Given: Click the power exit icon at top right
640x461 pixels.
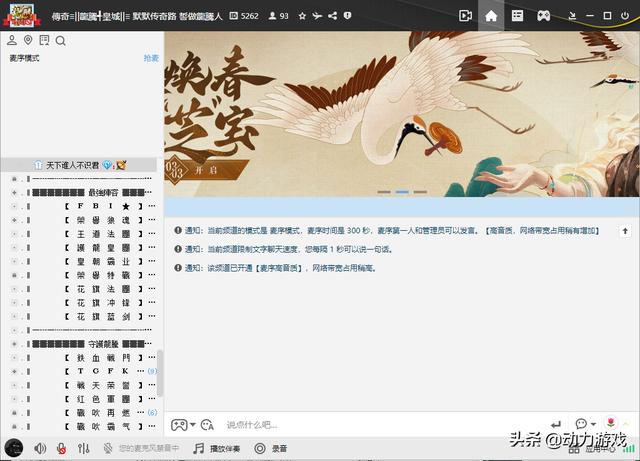Looking at the screenshot, I should 624,16.
